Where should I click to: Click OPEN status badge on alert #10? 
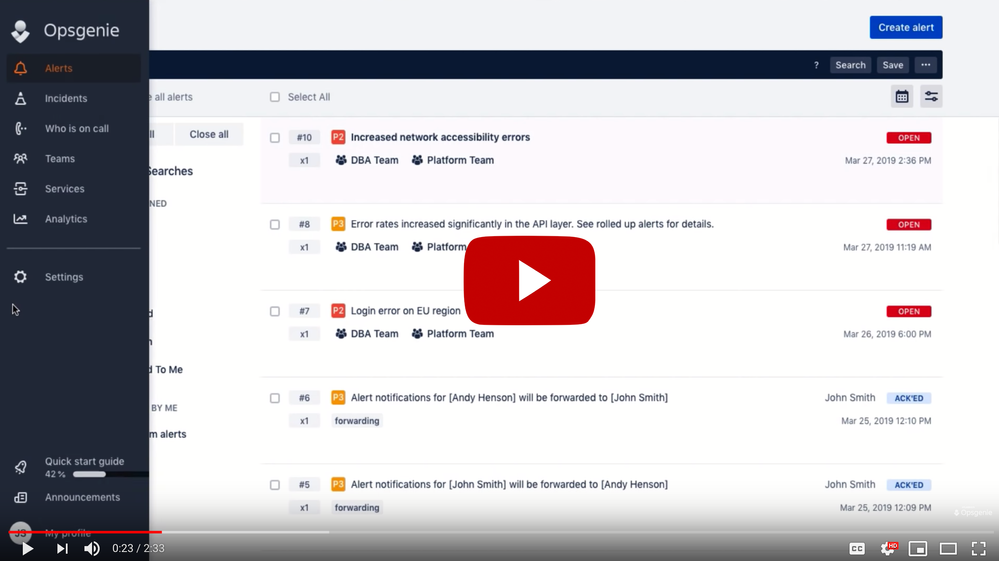909,138
